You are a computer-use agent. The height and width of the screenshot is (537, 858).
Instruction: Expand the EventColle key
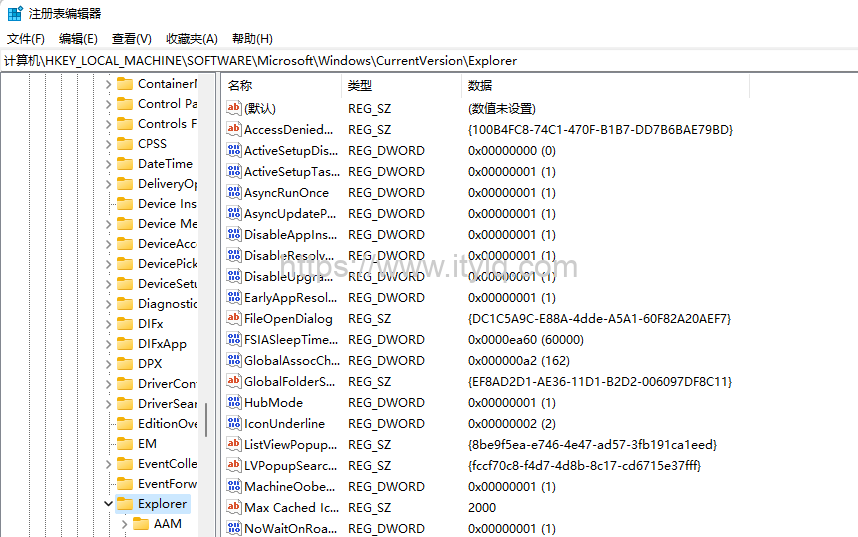[x=108, y=464]
